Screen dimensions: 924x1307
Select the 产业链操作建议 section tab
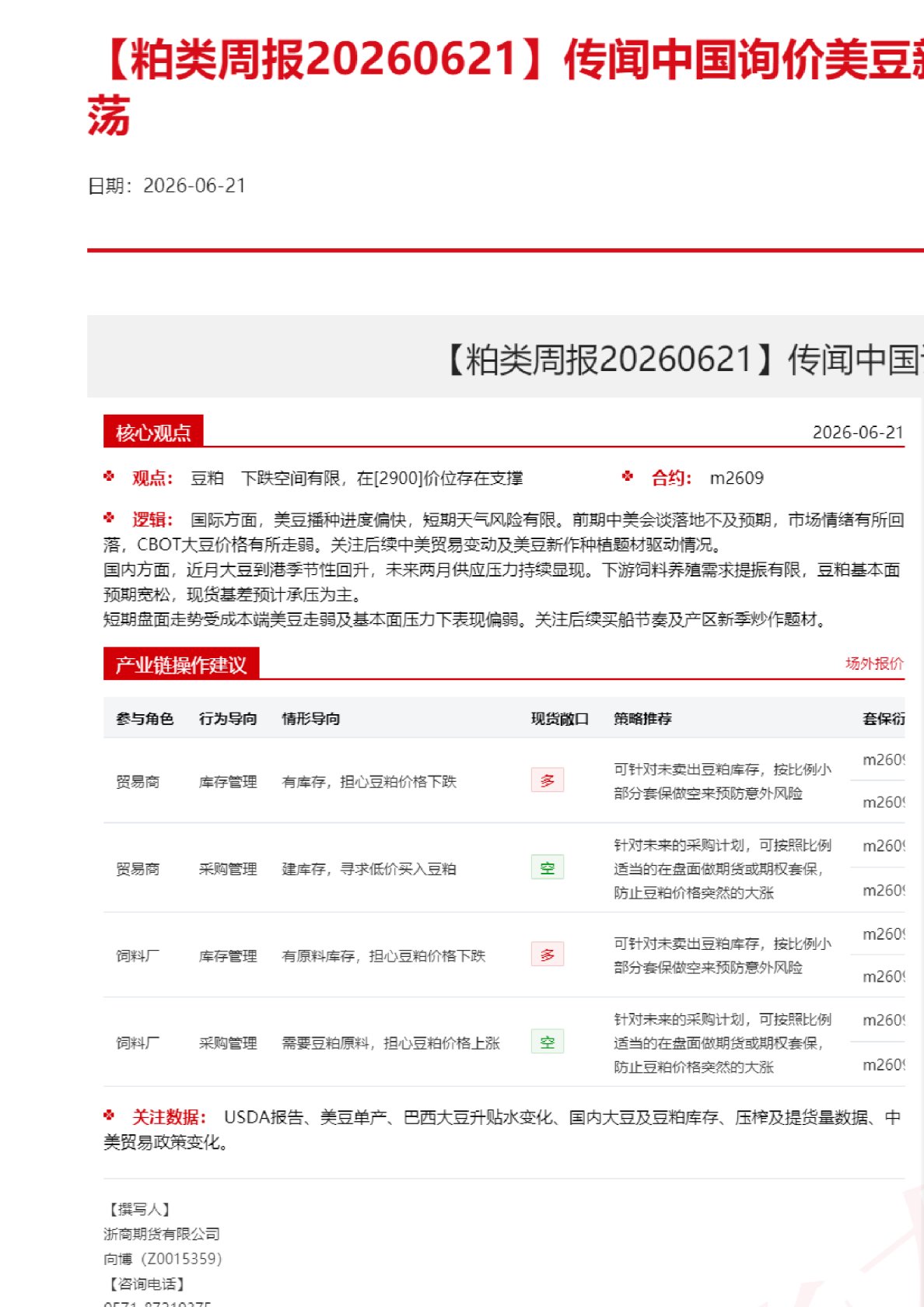point(181,664)
